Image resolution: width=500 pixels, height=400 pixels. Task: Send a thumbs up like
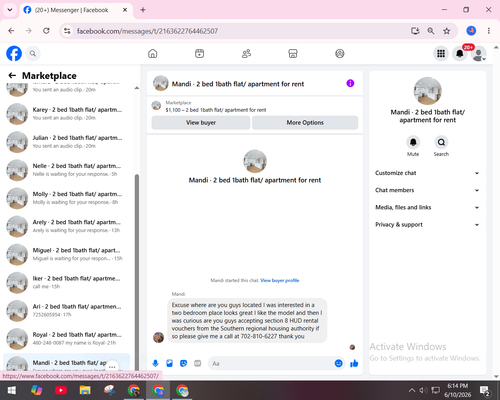pos(354,363)
